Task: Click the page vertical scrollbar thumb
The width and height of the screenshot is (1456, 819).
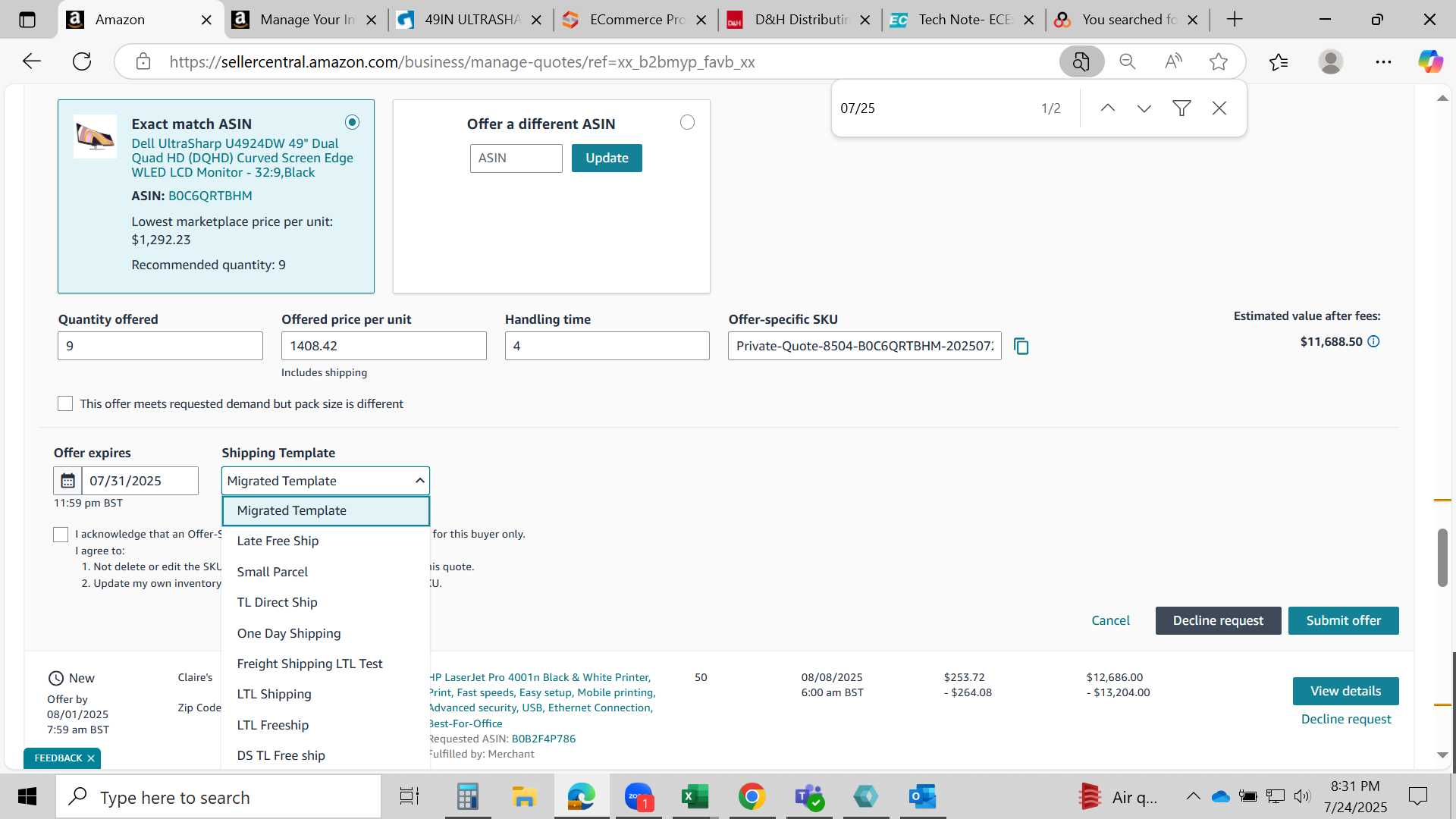Action: click(x=1442, y=557)
